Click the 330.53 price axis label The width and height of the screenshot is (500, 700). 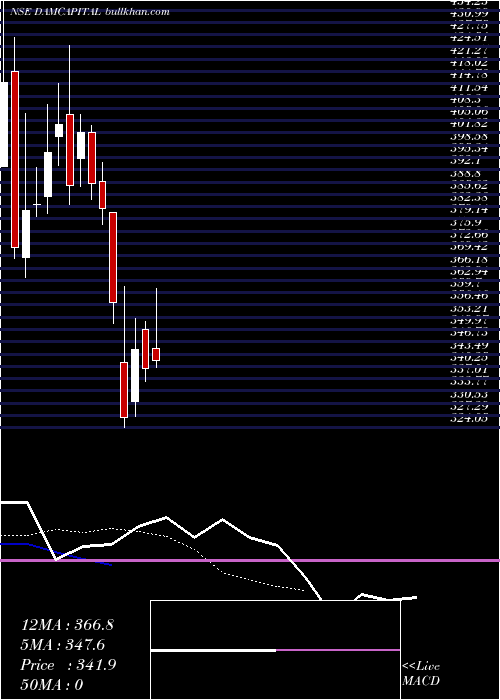point(469,395)
